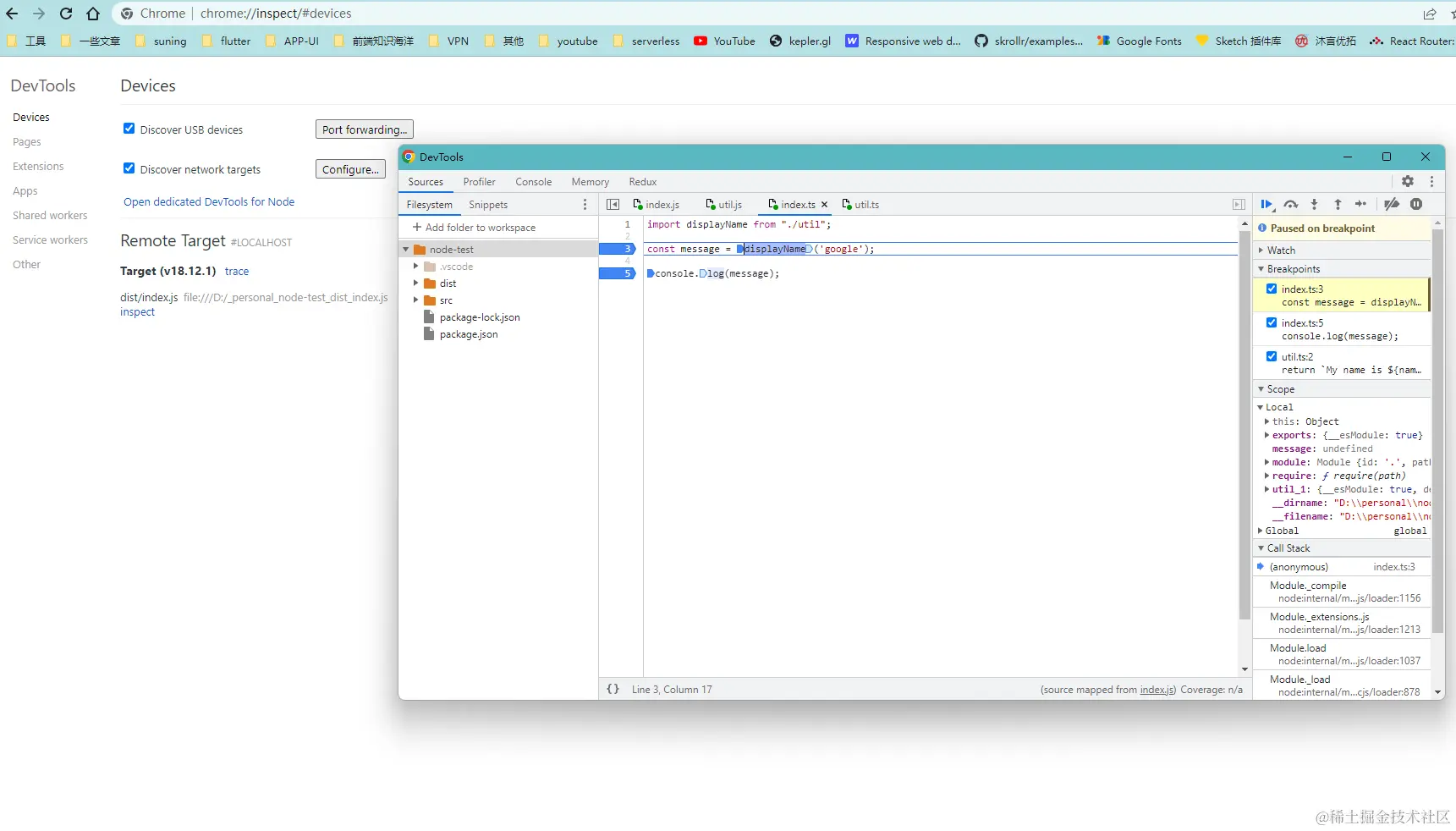Click the trace link beside Target
This screenshot has width=1456, height=831.
click(237, 272)
